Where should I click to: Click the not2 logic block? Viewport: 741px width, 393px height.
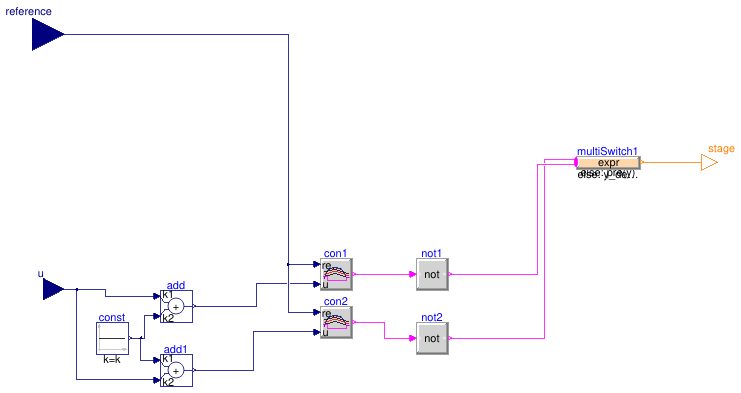click(x=432, y=338)
